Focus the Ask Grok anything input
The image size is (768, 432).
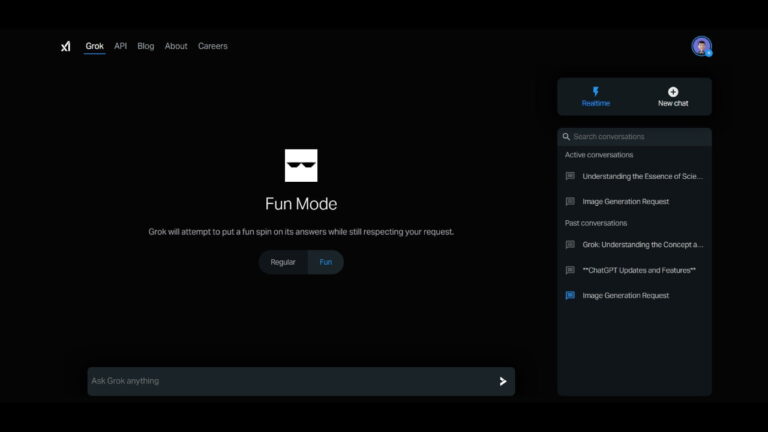[301, 381]
